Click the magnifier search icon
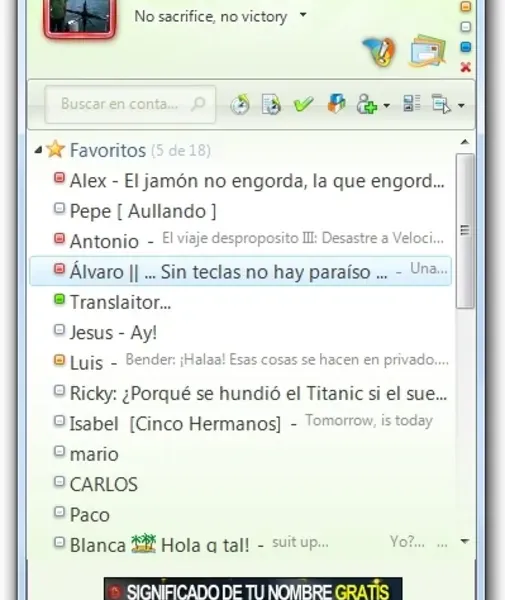Screen dimensions: 505x600 point(199,104)
